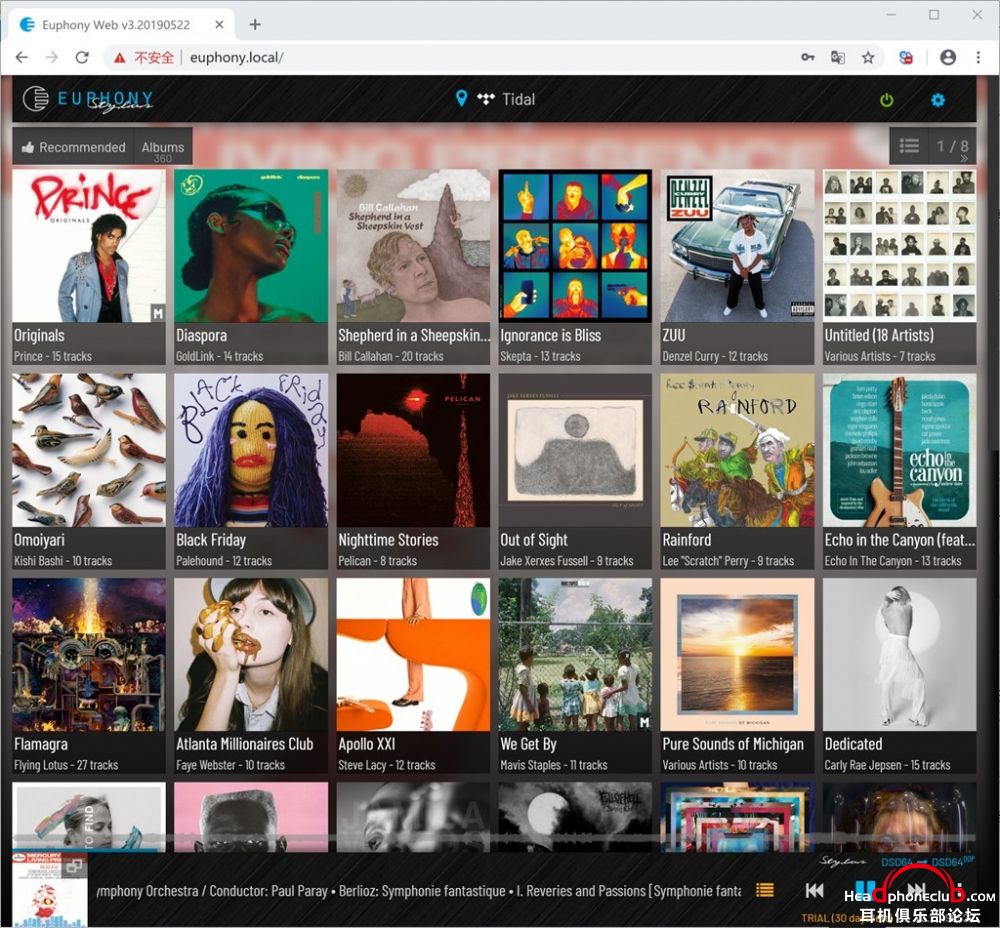Click the saved-password key icon
This screenshot has height=928, width=1000.
808,57
